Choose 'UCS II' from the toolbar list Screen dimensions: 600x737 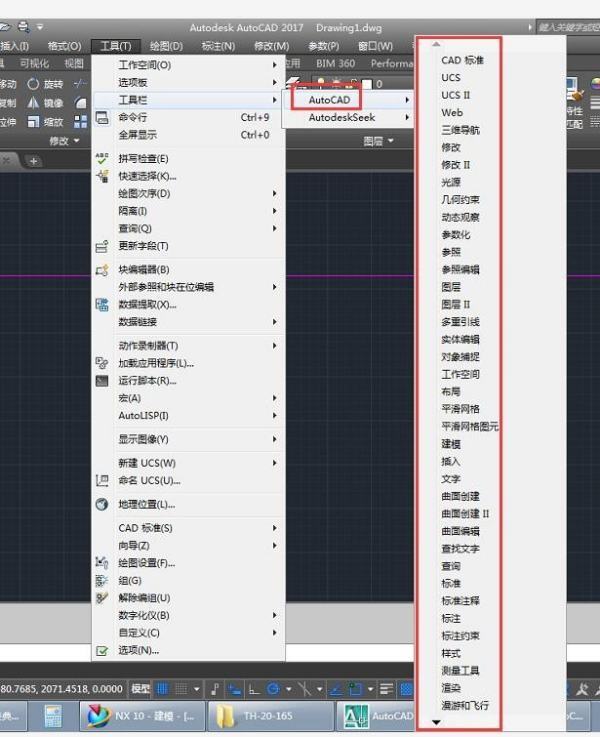(x=456, y=95)
